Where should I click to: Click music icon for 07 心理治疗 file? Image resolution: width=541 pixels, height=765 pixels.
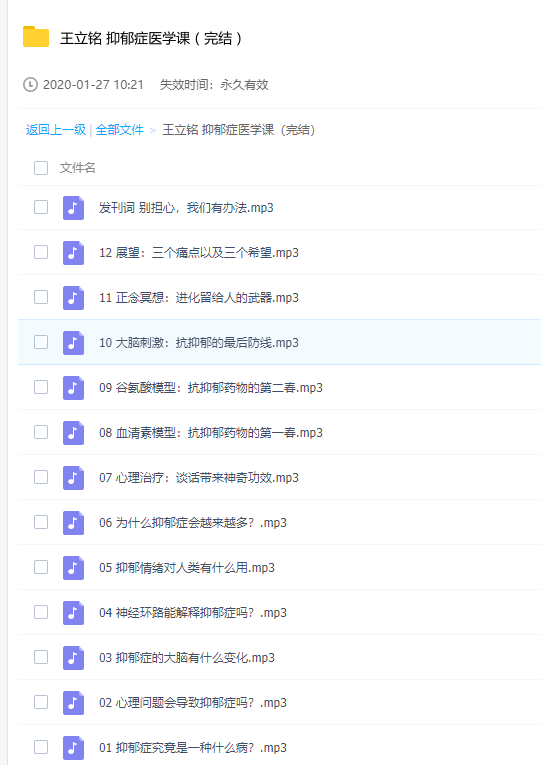pos(73,477)
